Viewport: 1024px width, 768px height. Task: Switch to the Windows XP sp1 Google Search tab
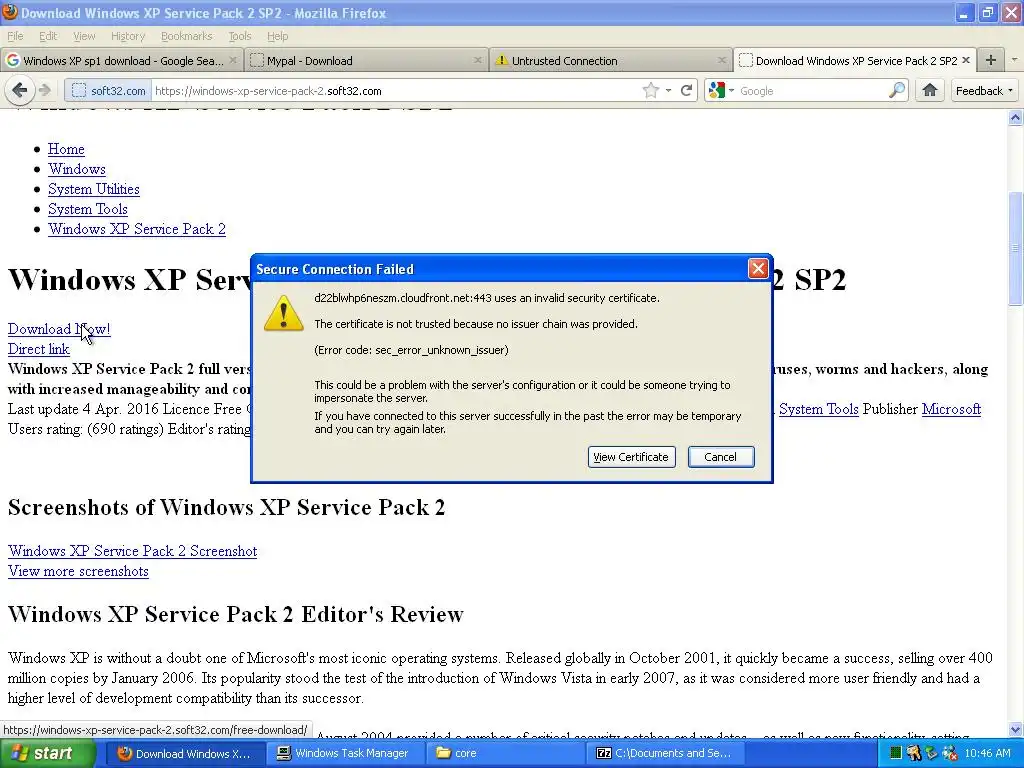121,60
